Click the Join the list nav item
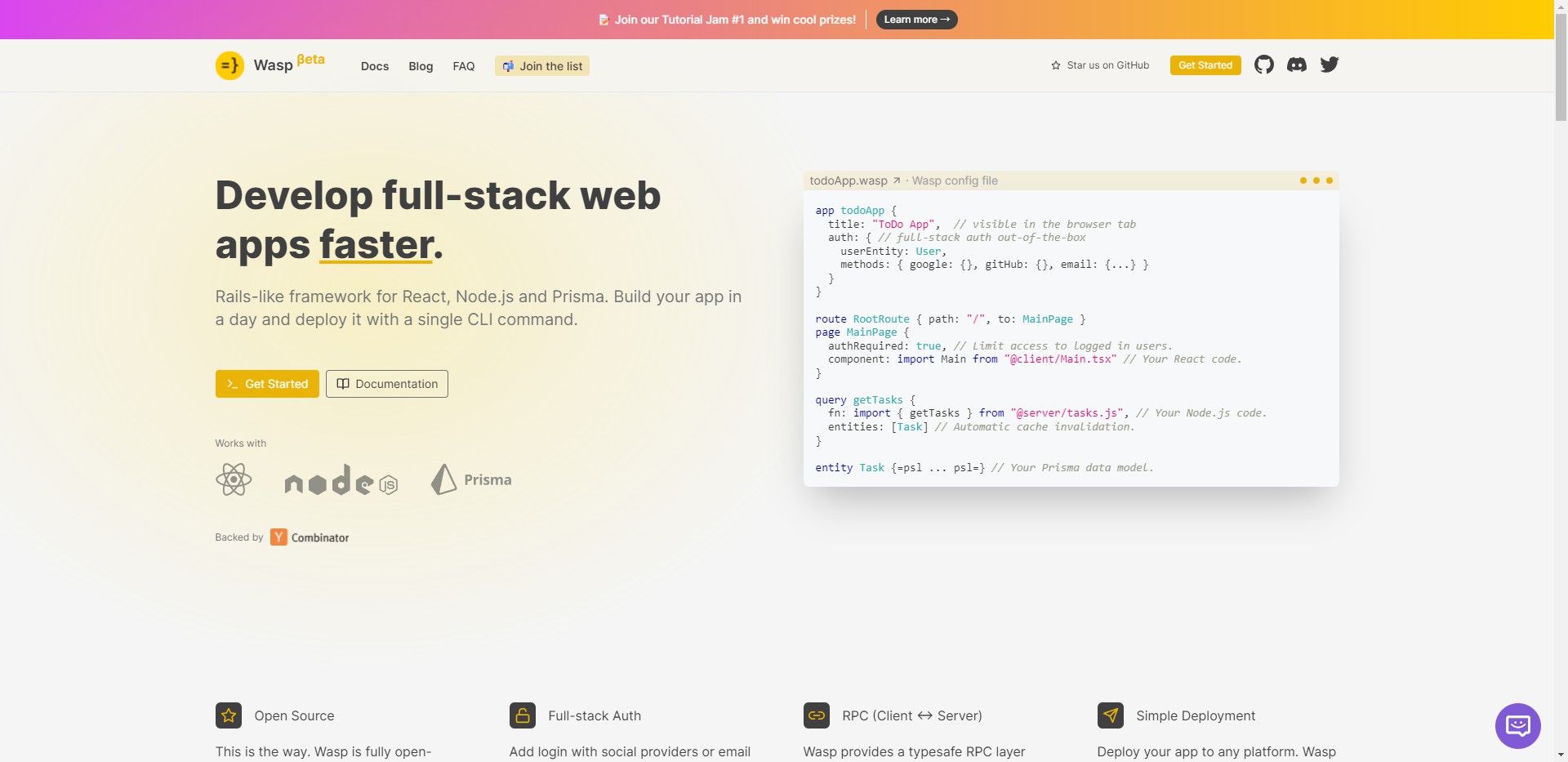This screenshot has width=1568, height=762. click(x=542, y=66)
